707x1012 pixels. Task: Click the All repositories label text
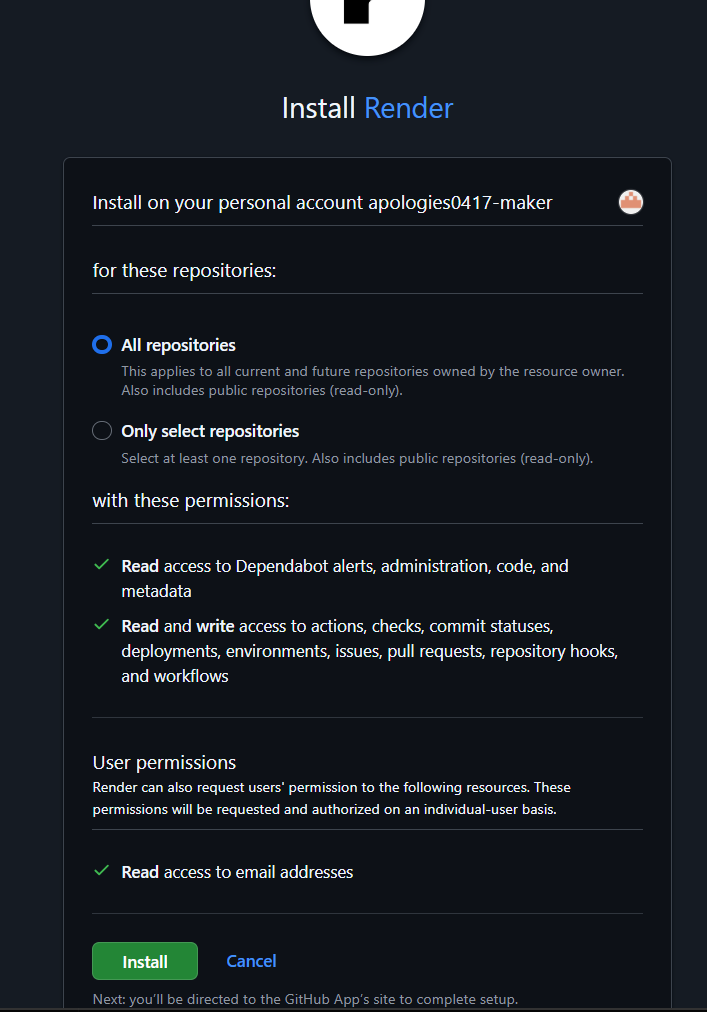(x=178, y=345)
